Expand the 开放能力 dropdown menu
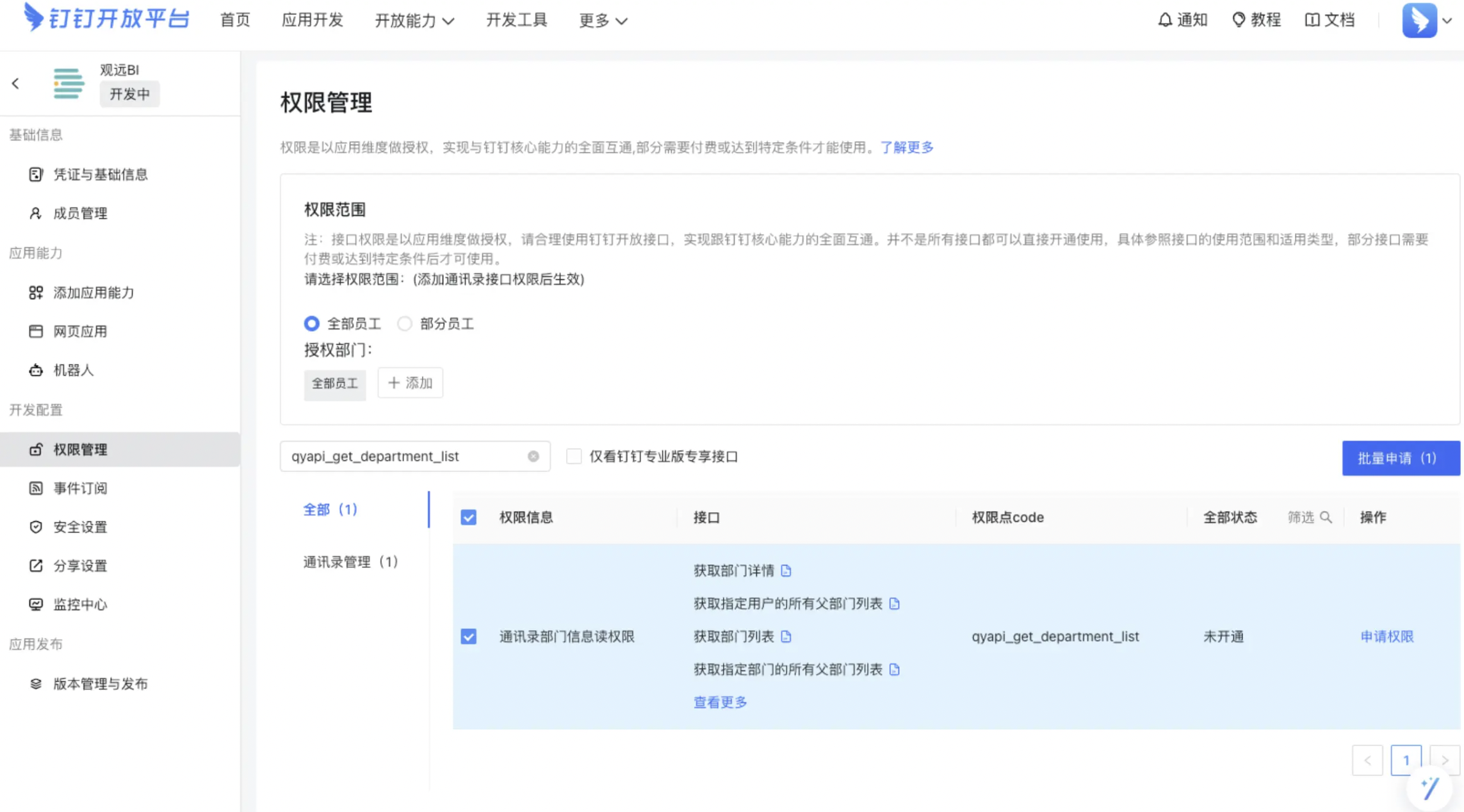The height and width of the screenshot is (812, 1464). [414, 20]
